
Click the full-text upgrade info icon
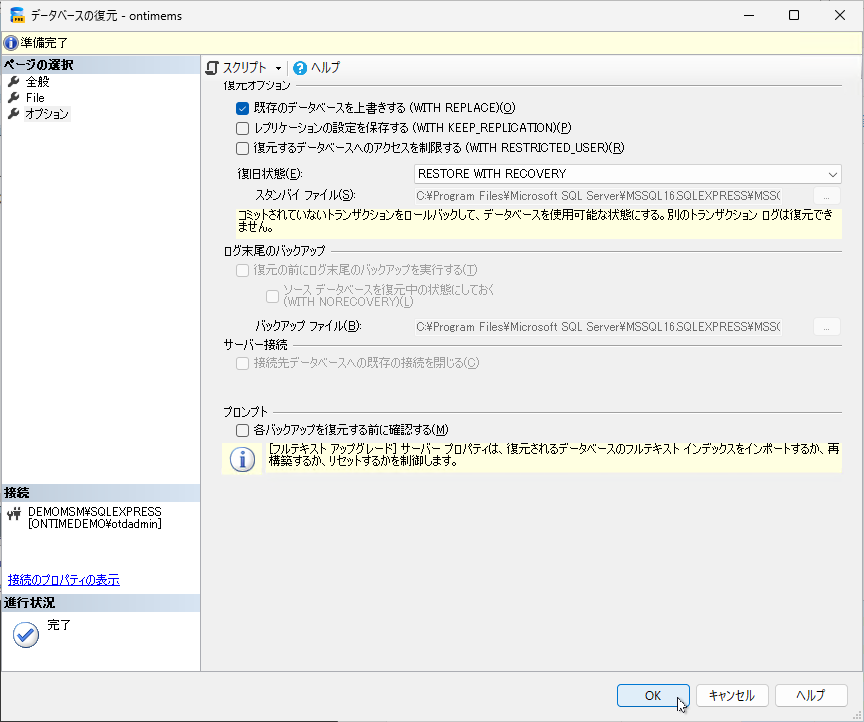(242, 458)
